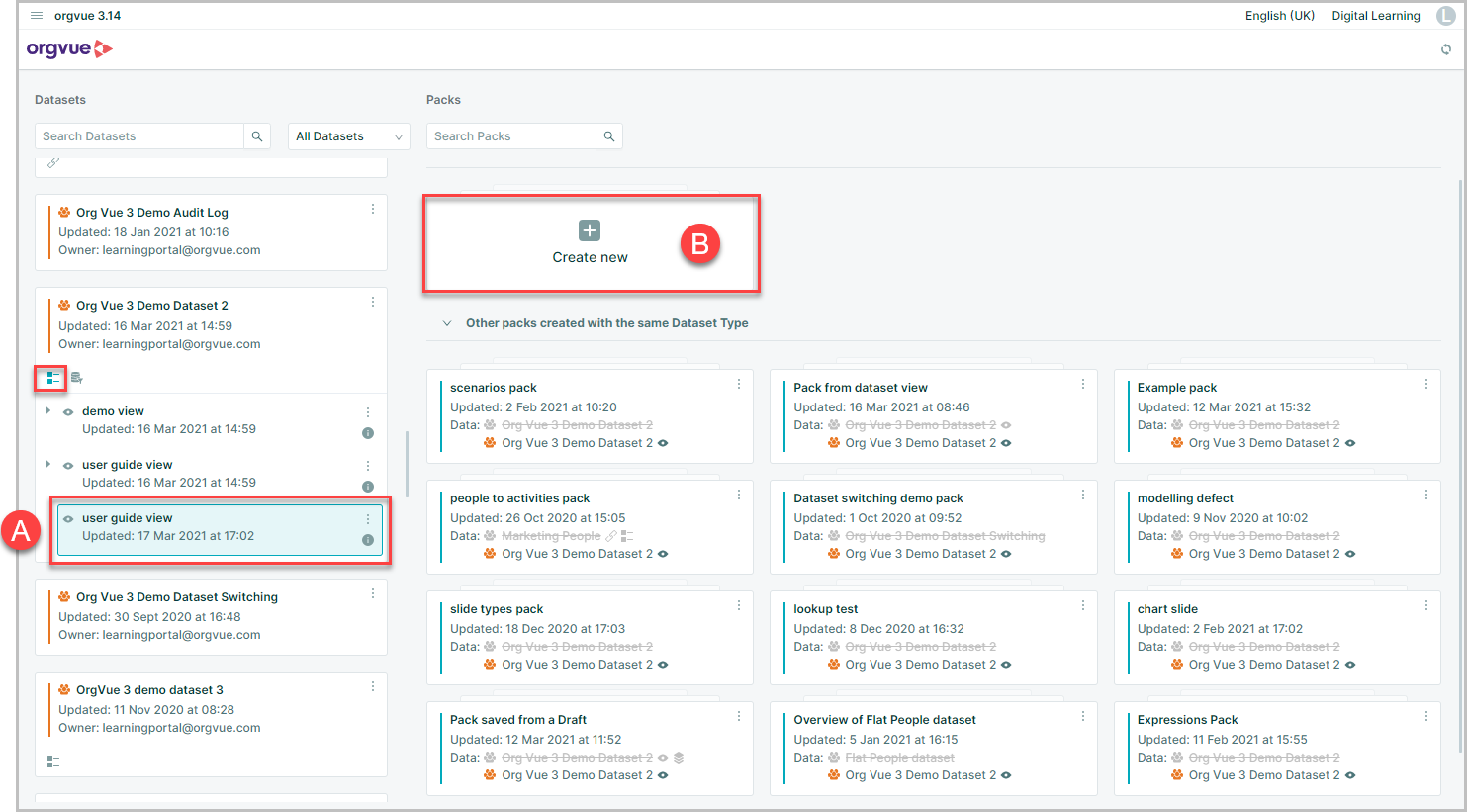Open the All Datasets dropdown

(349, 136)
